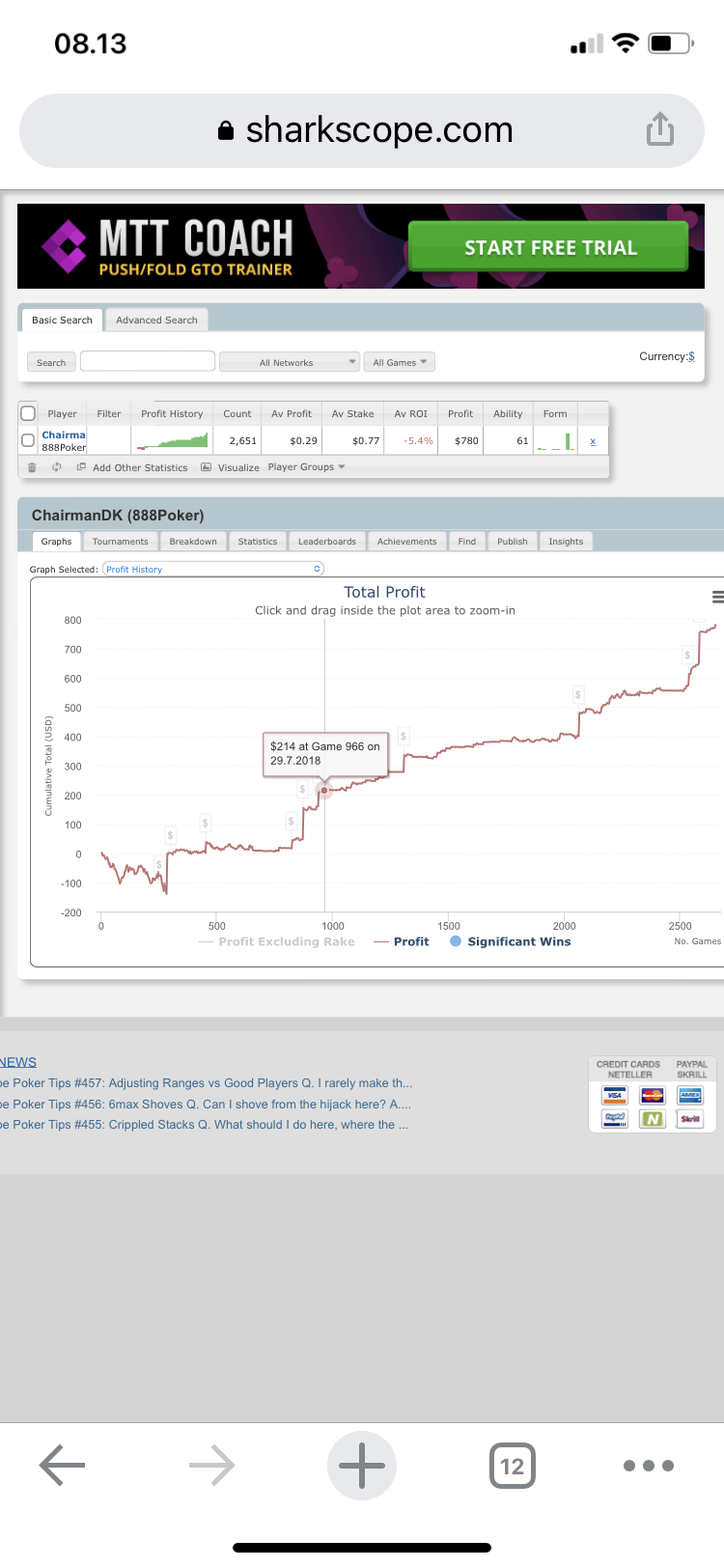Click the refresh icon below table

click(x=56, y=467)
